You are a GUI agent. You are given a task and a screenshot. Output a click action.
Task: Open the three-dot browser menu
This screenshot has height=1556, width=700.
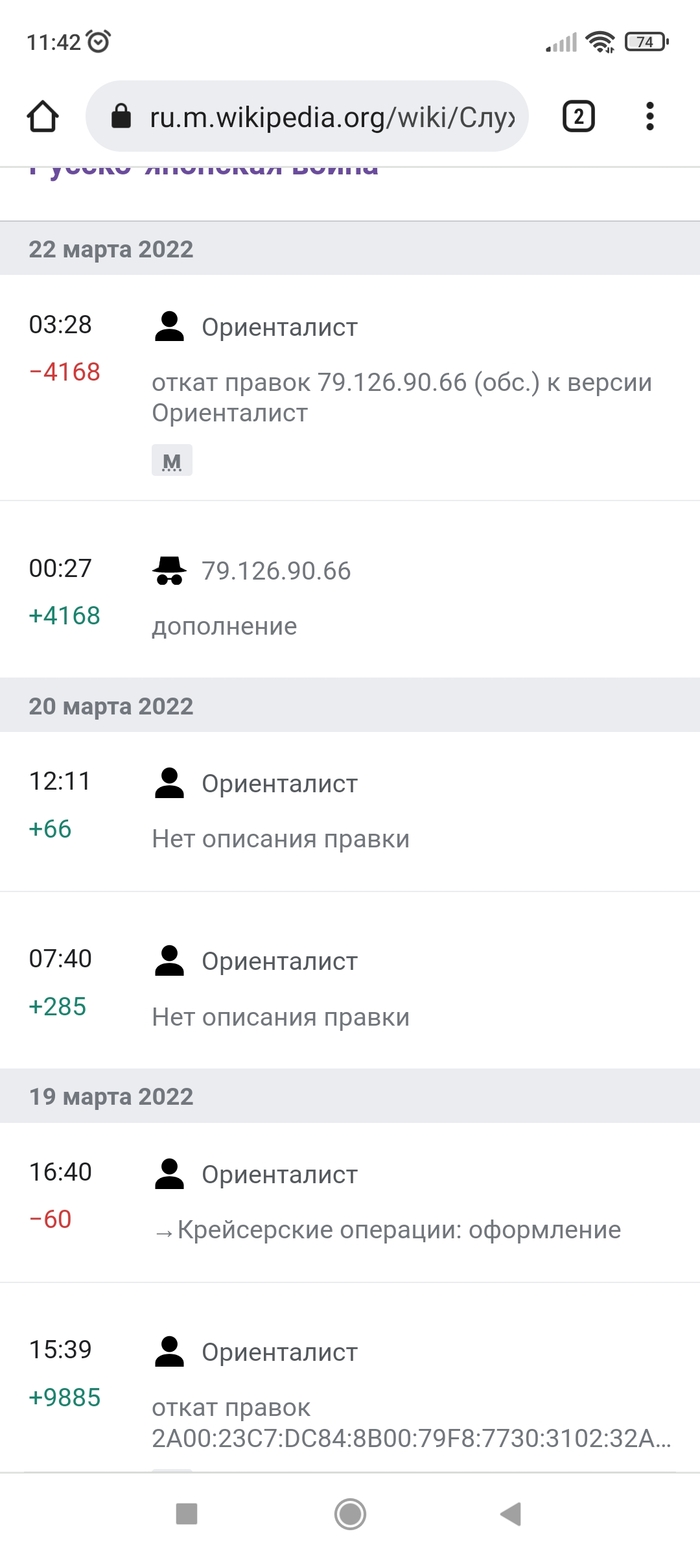click(x=650, y=117)
